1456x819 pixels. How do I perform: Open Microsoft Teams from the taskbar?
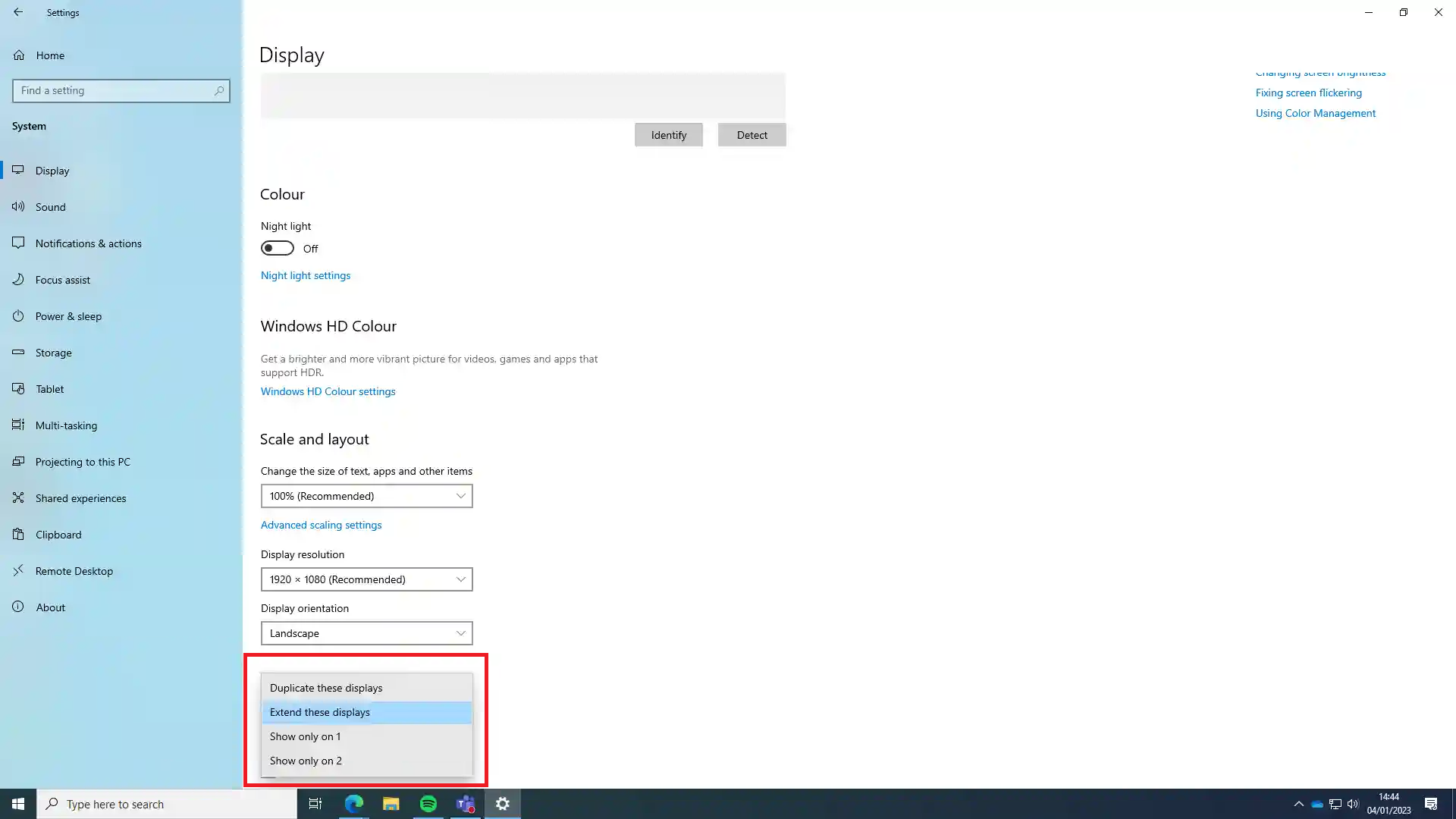[x=465, y=803]
